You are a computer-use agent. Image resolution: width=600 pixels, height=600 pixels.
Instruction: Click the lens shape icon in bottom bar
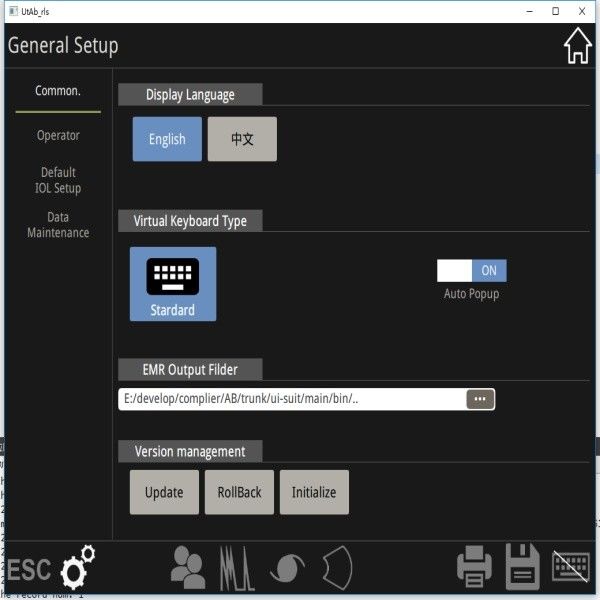pos(337,567)
